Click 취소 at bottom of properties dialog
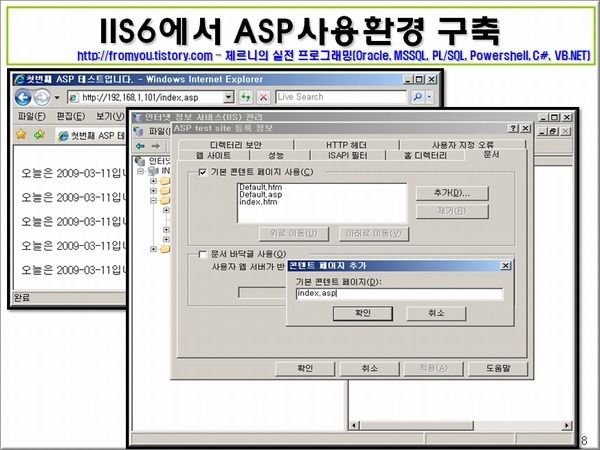 [x=369, y=368]
